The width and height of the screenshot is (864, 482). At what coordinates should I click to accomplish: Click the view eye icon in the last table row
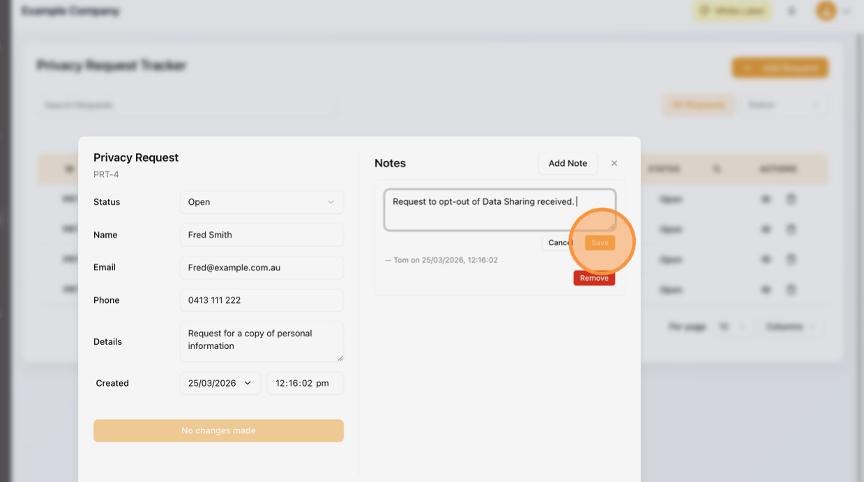(x=766, y=289)
